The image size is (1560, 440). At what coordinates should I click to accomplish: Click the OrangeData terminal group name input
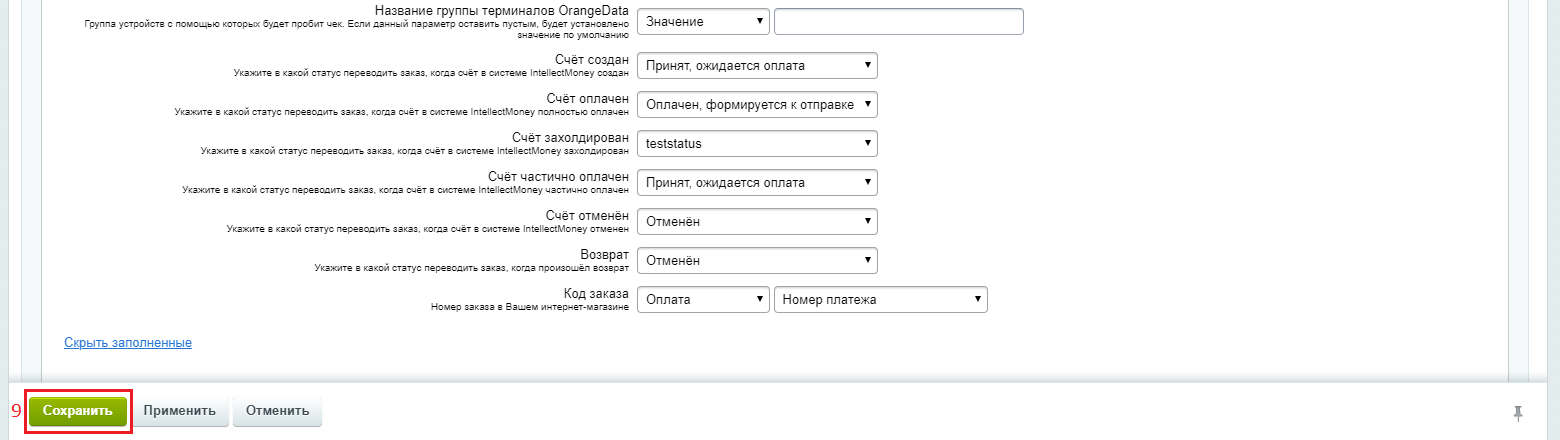[x=898, y=21]
